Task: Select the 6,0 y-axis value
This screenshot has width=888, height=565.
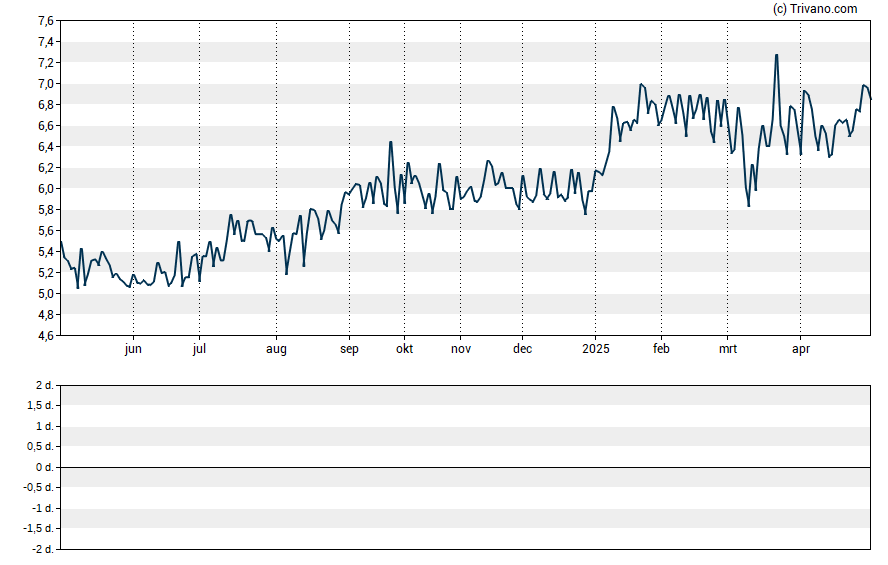Action: (x=45, y=189)
